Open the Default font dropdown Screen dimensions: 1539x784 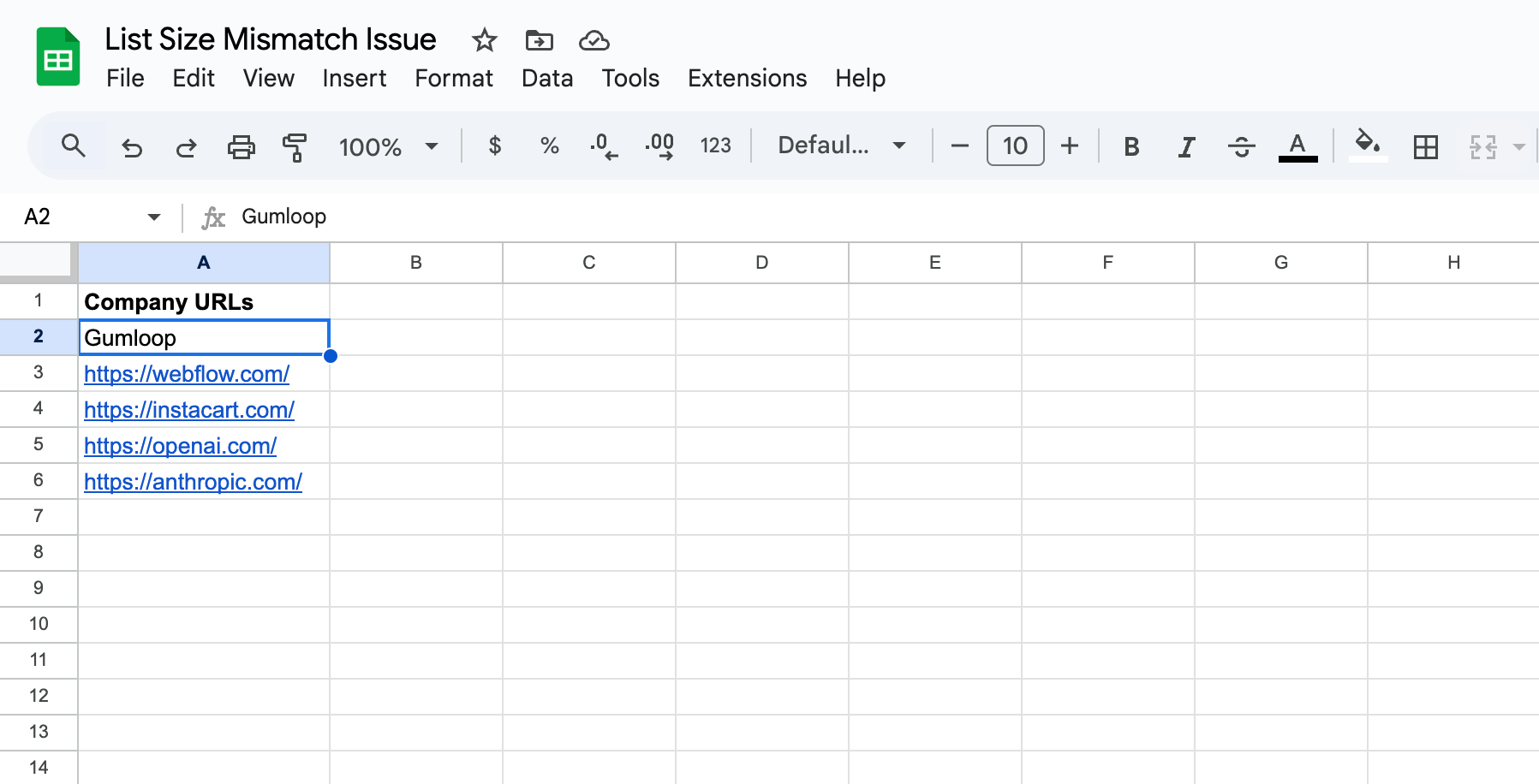tap(841, 146)
